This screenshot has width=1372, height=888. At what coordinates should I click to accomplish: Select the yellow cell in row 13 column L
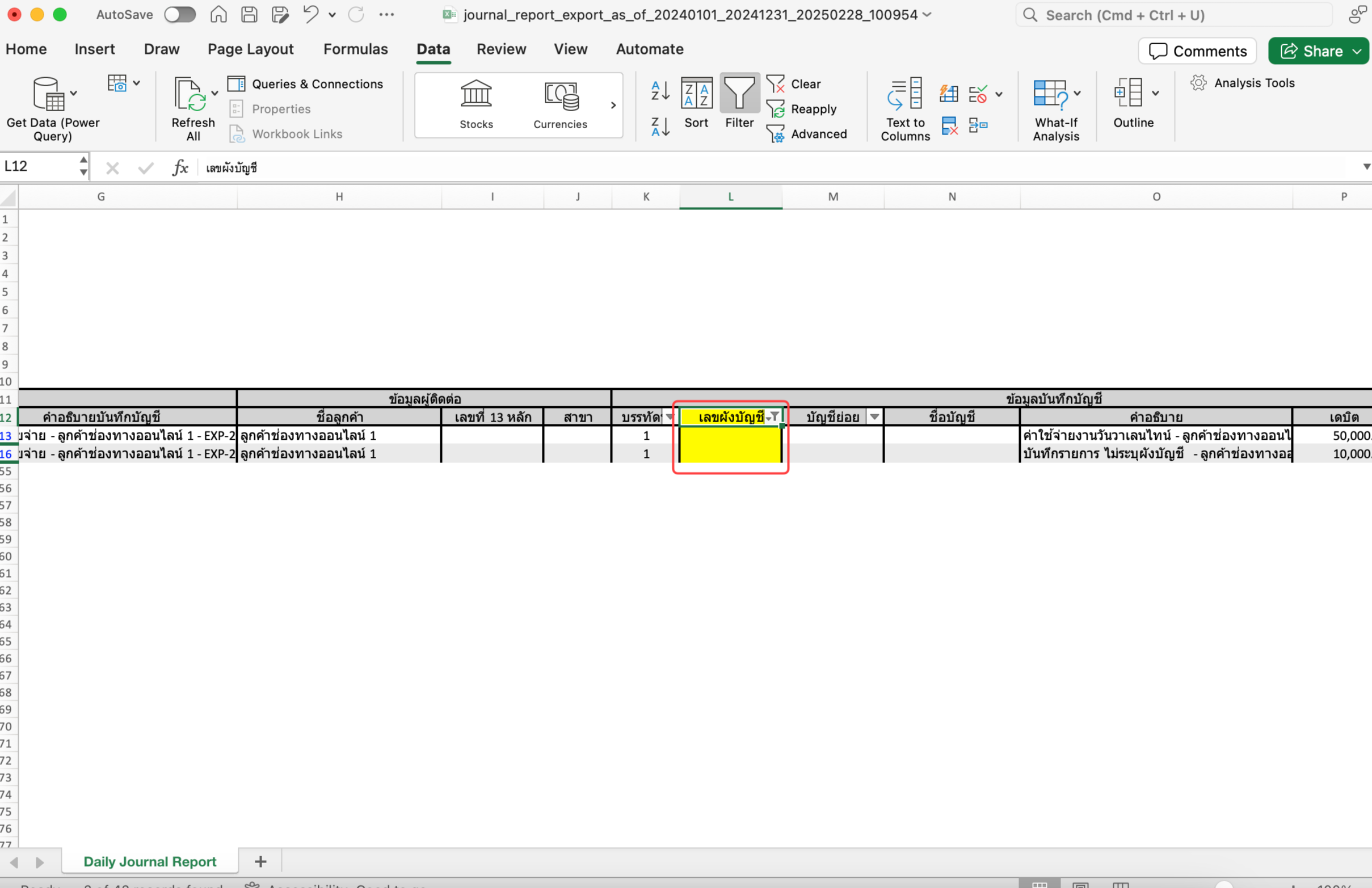tap(730, 435)
